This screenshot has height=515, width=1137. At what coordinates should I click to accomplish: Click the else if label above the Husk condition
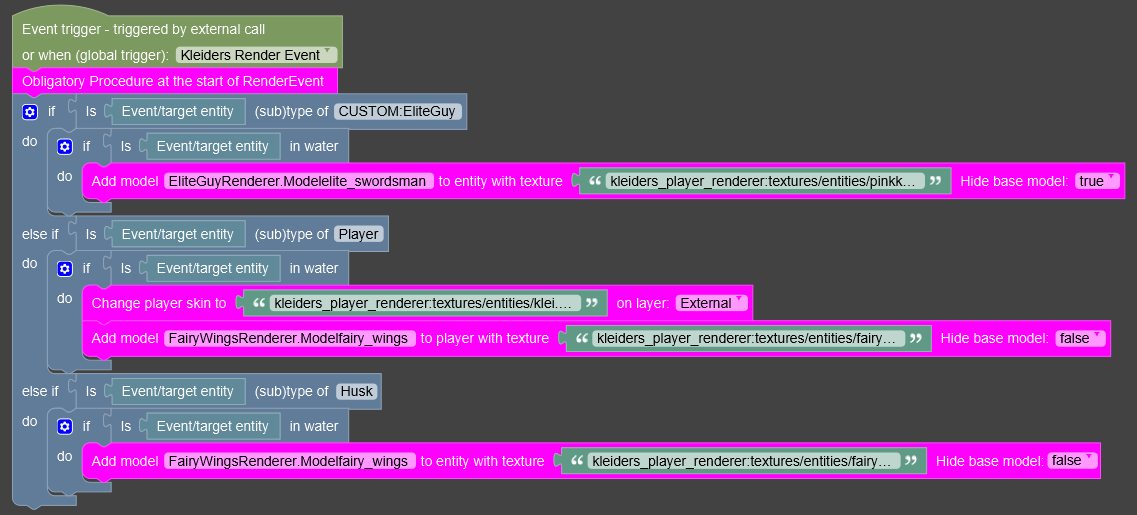coord(40,392)
